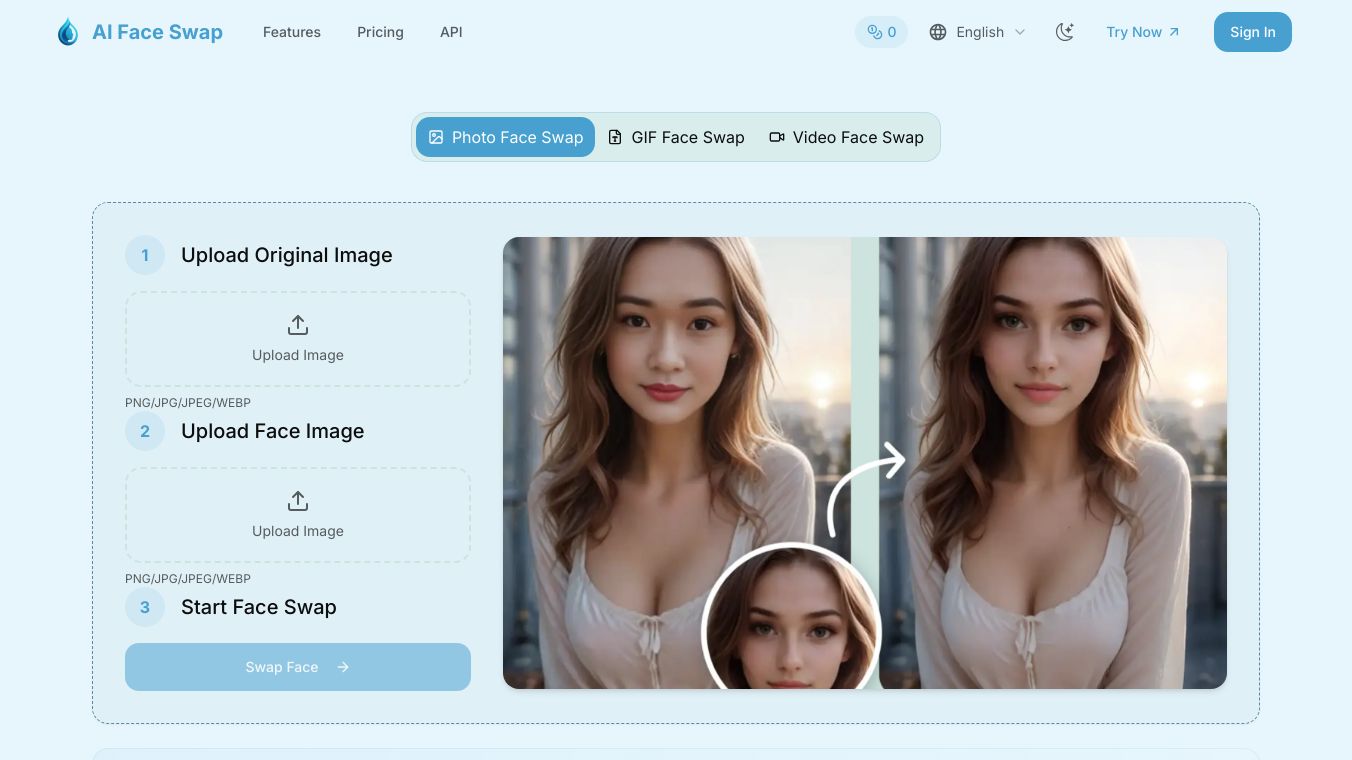Click the AI Face Swap droplet logo
This screenshot has width=1352, height=760.
coord(68,32)
